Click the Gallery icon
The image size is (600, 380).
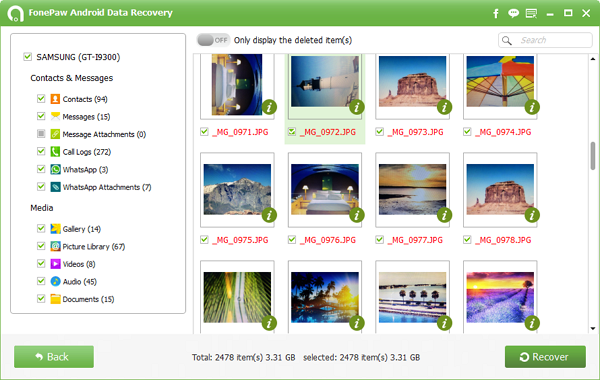pyautogui.click(x=55, y=229)
